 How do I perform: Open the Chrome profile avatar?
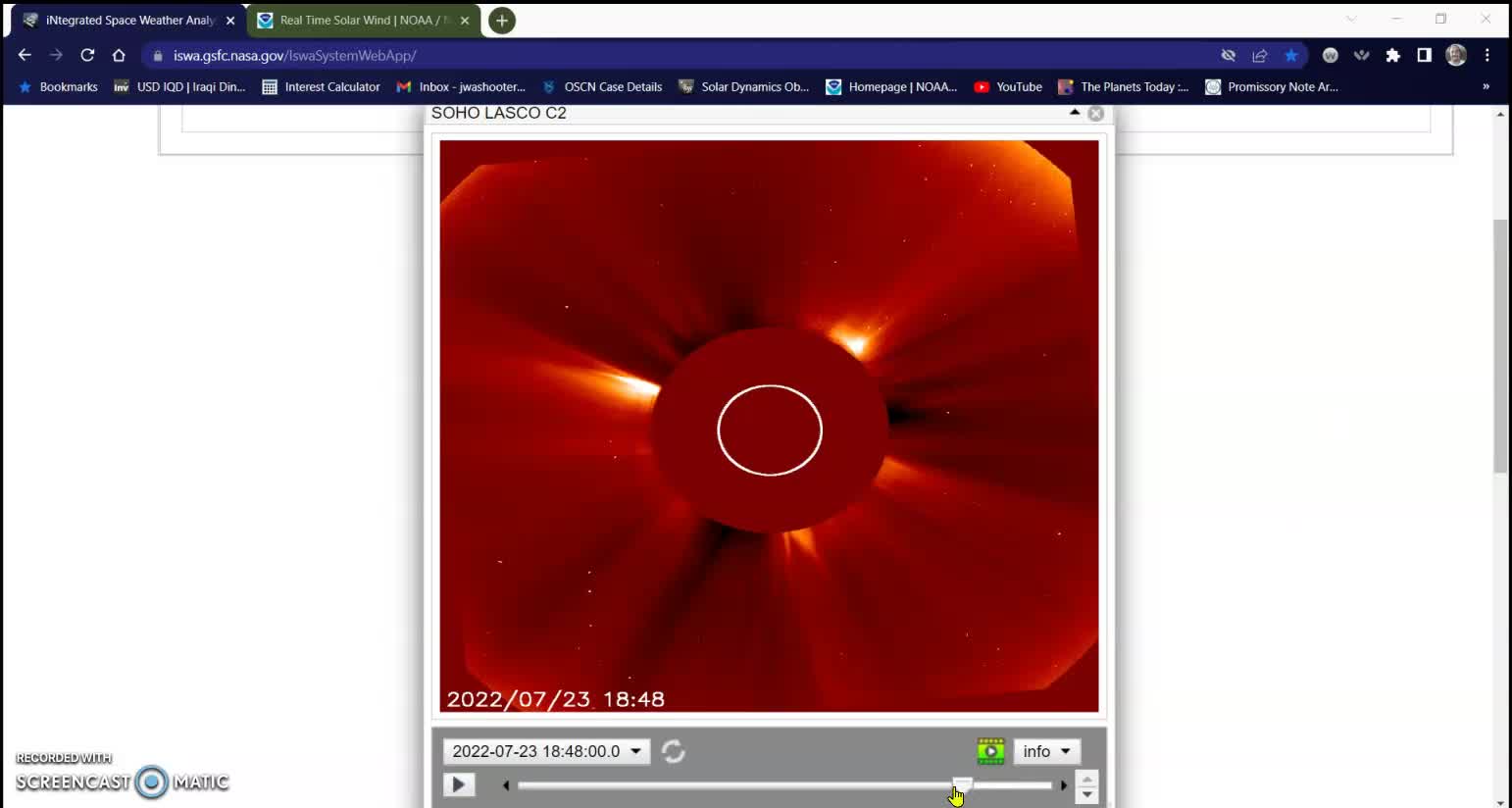pos(1456,55)
